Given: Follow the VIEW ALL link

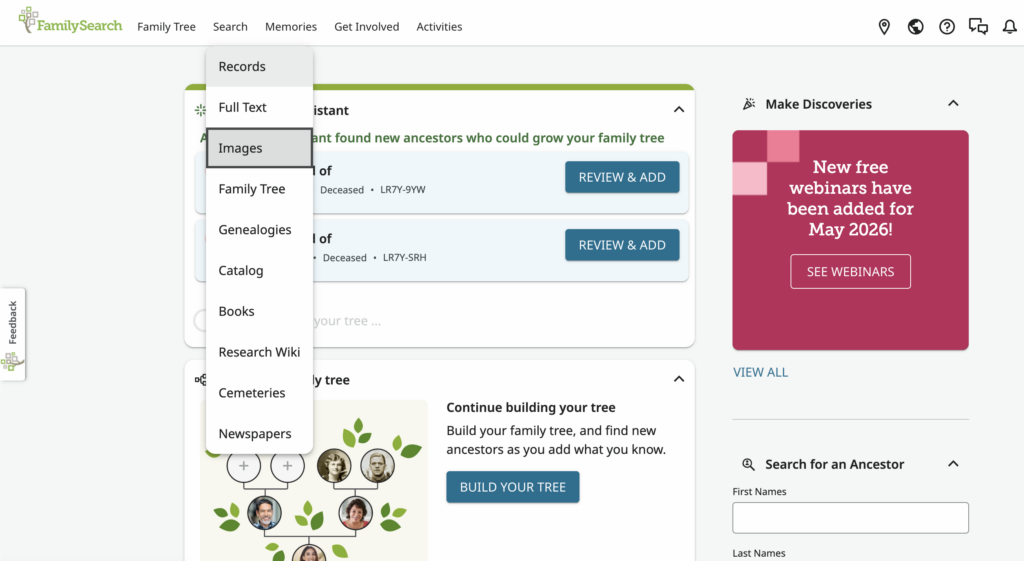Looking at the screenshot, I should point(760,372).
